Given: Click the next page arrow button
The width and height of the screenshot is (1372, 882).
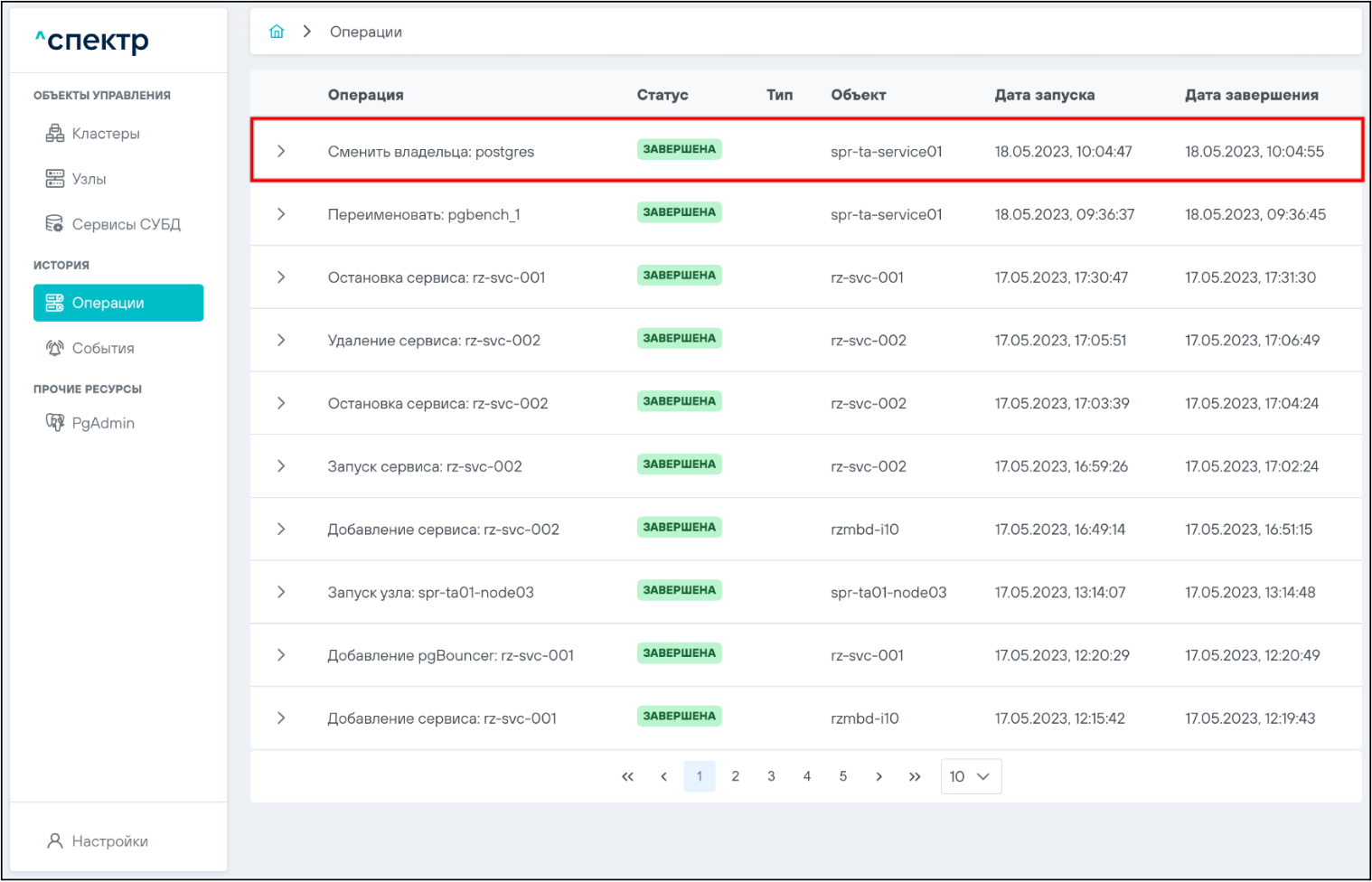Looking at the screenshot, I should [879, 776].
